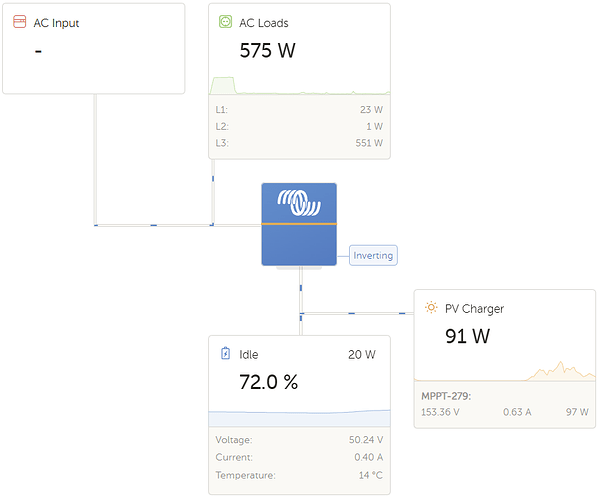Select the AC Loads heading
This screenshot has width=600, height=500.
264,23
